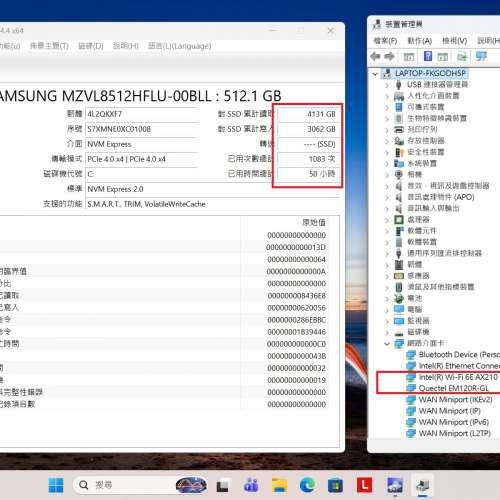The image size is (500, 500).
Task: Select the LAPTOP-FKGODHSP root node
Action: point(430,73)
